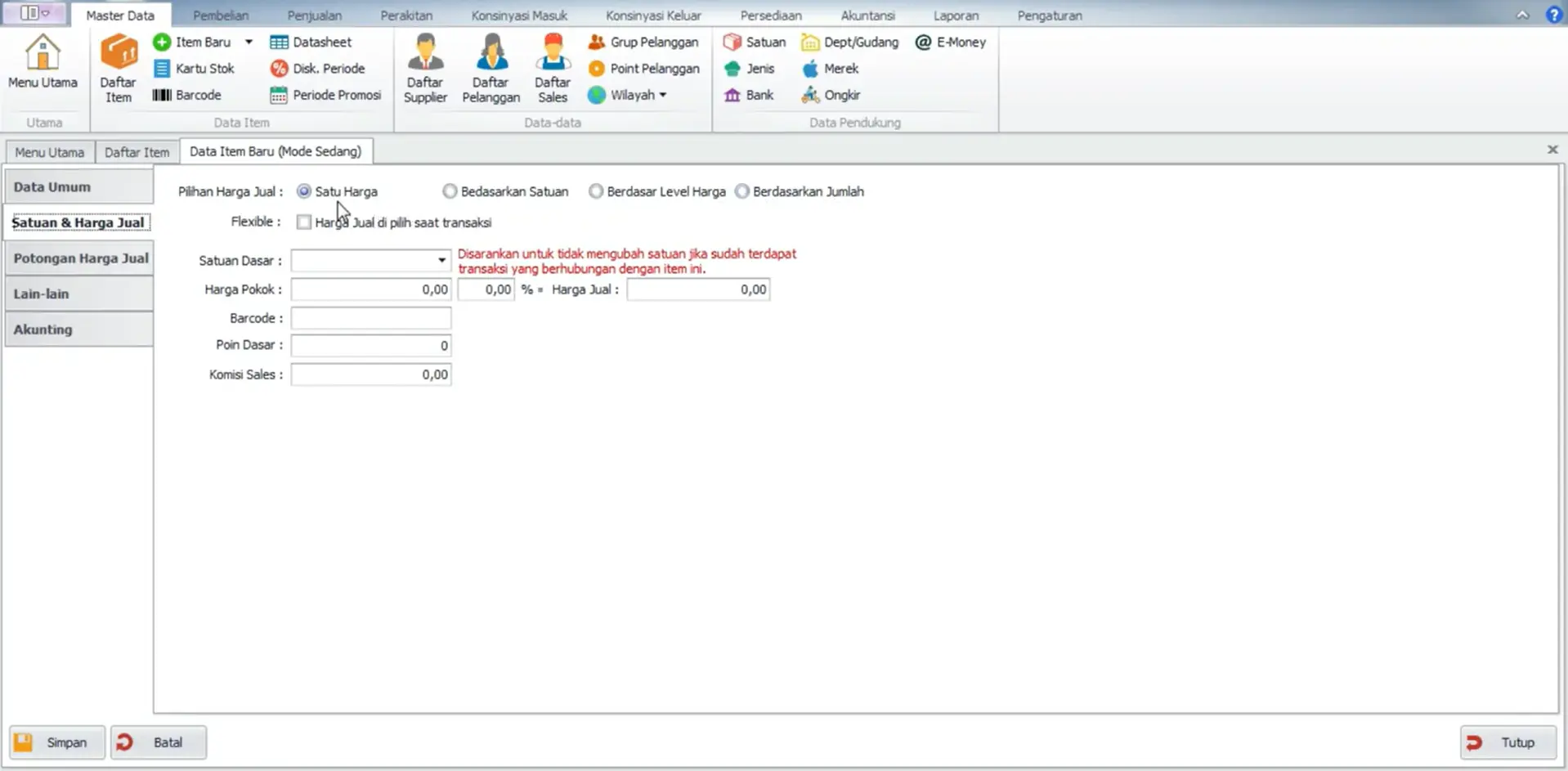This screenshot has width=1568, height=771.
Task: Open the Daftar Sales icon
Action: 553,69
